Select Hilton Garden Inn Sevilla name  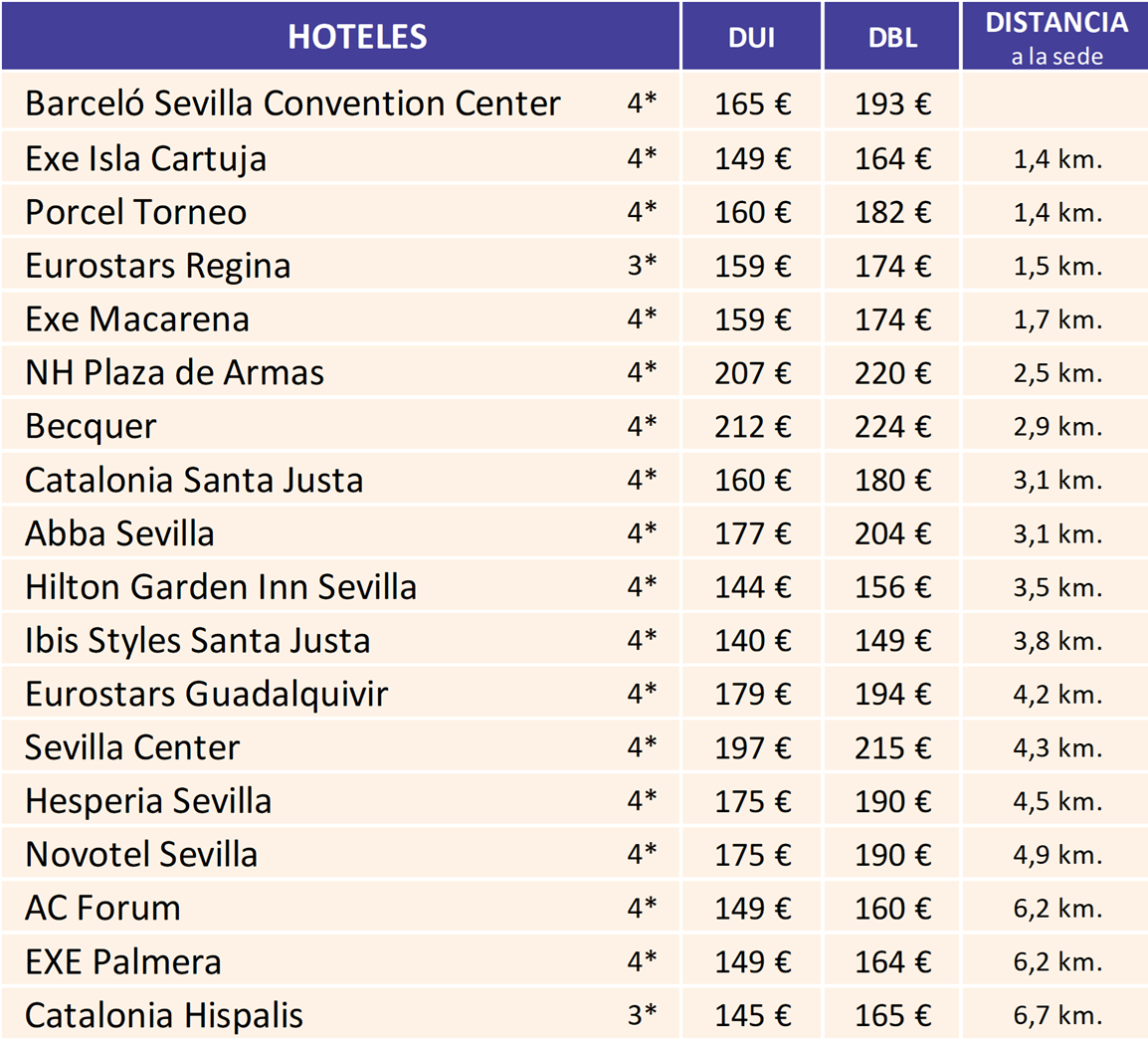[221, 587]
